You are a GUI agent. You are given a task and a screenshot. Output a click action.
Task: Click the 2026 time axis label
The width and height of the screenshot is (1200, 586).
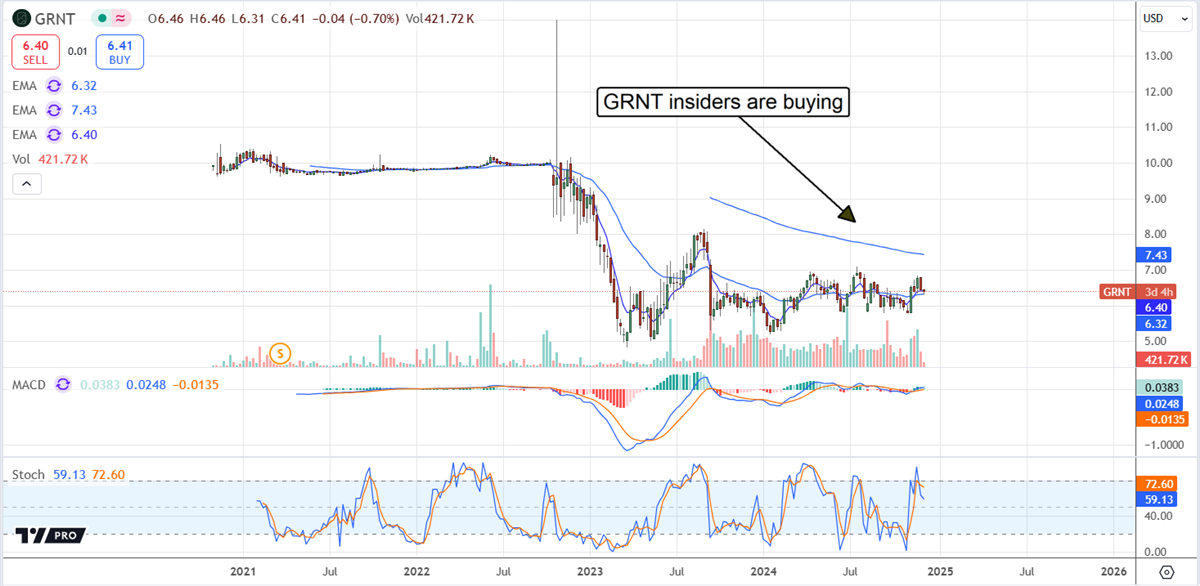(x=1113, y=571)
